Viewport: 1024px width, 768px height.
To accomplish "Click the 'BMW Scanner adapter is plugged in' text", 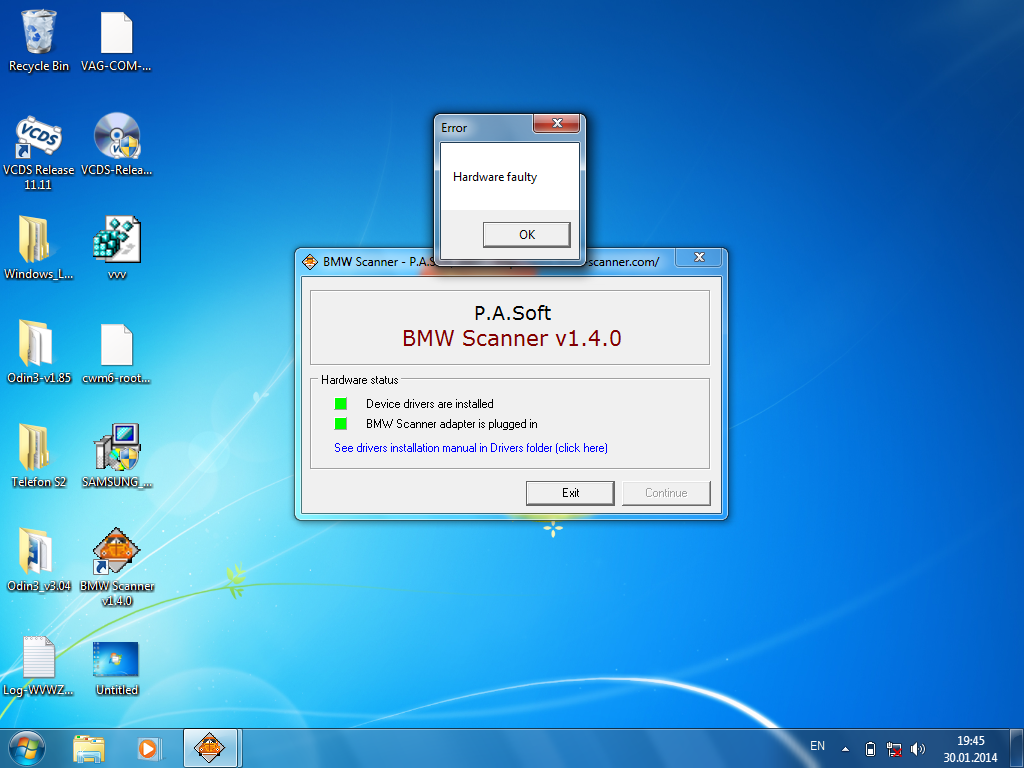I will click(452, 424).
